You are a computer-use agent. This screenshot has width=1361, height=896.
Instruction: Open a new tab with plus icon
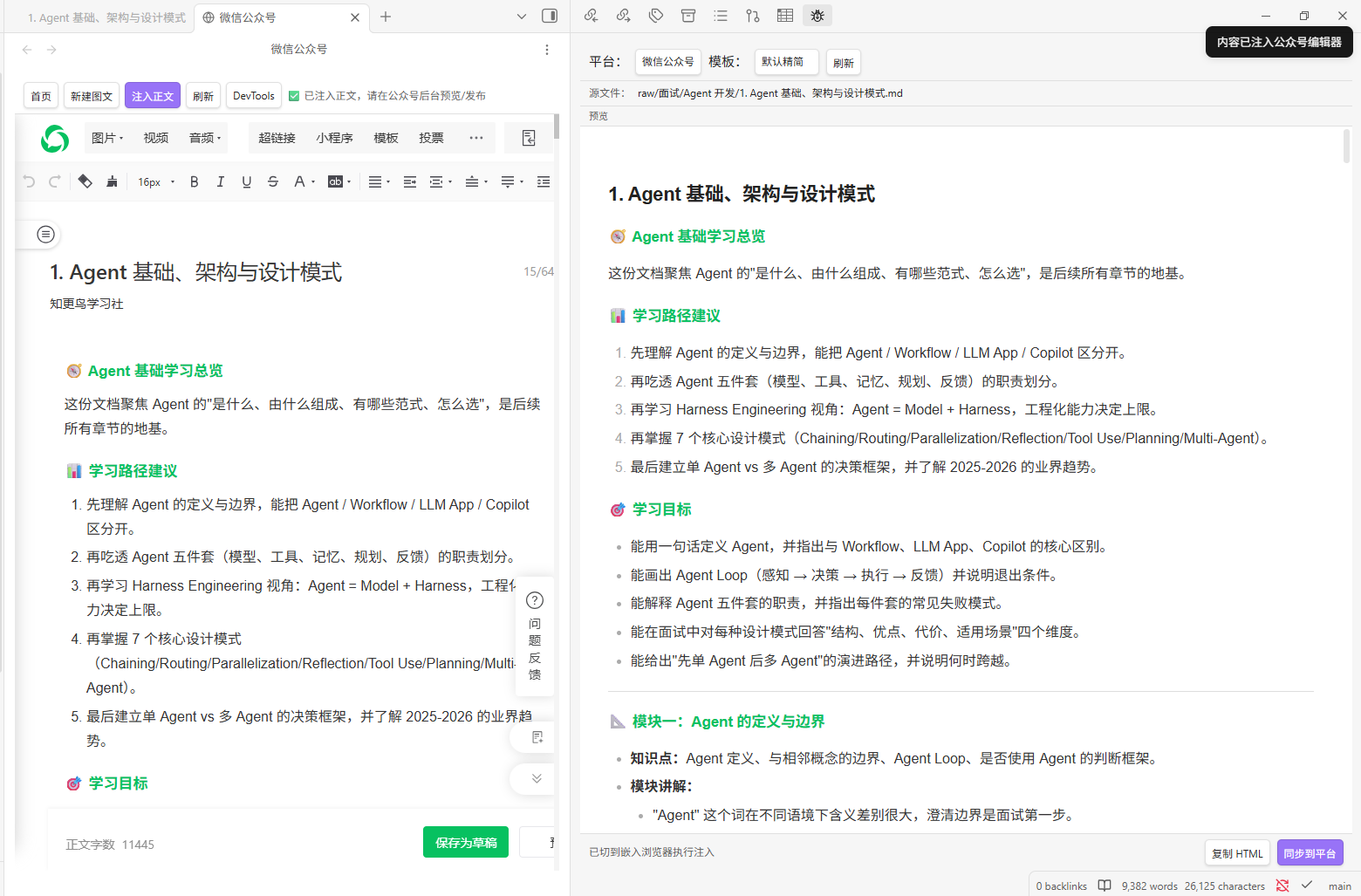[386, 17]
